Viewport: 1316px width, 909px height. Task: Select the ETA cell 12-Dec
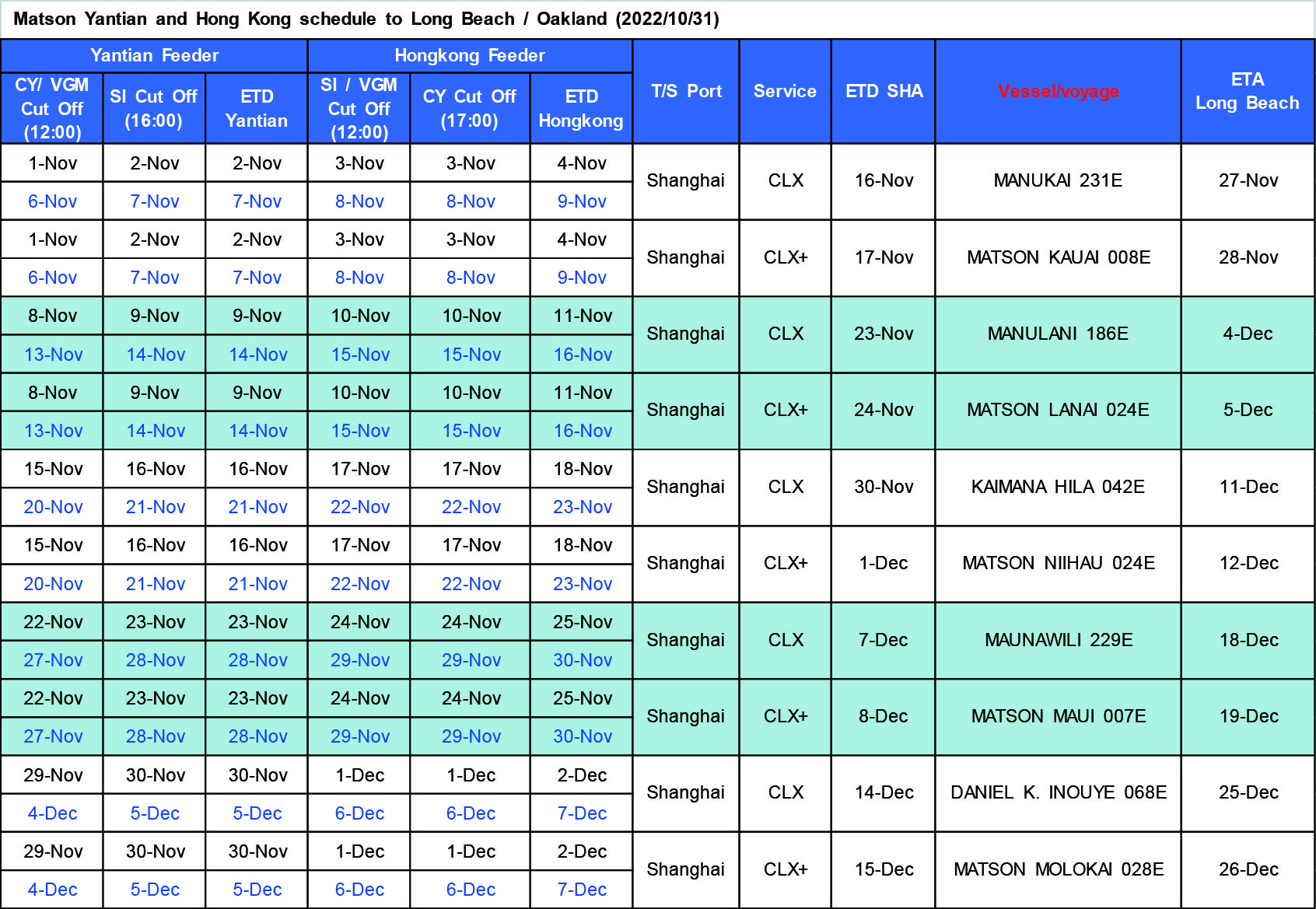coord(1248,564)
